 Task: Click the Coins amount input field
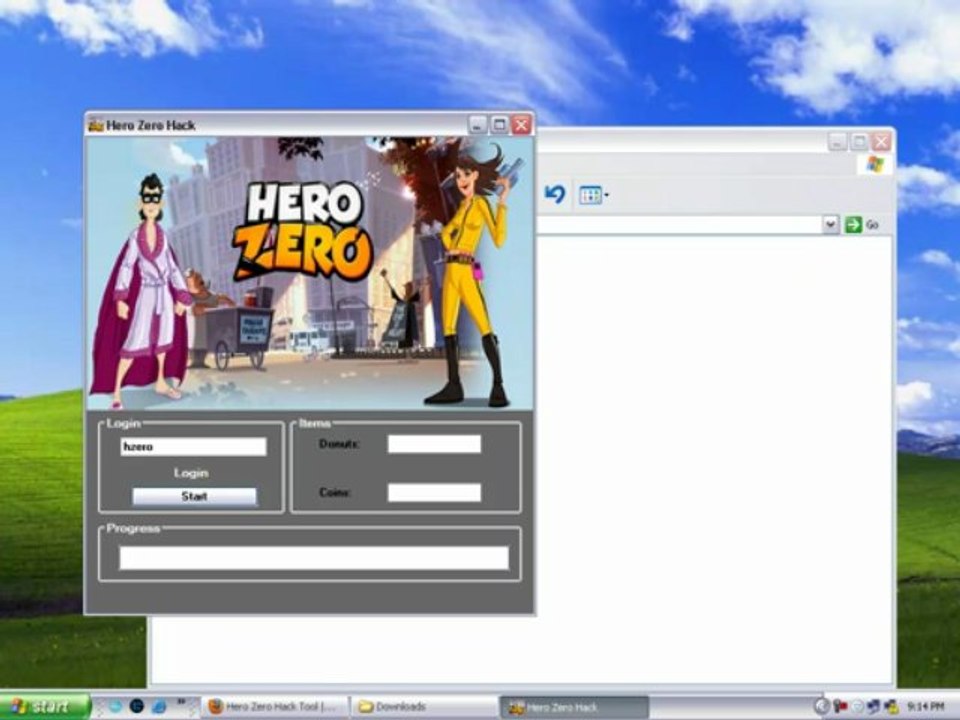(434, 492)
